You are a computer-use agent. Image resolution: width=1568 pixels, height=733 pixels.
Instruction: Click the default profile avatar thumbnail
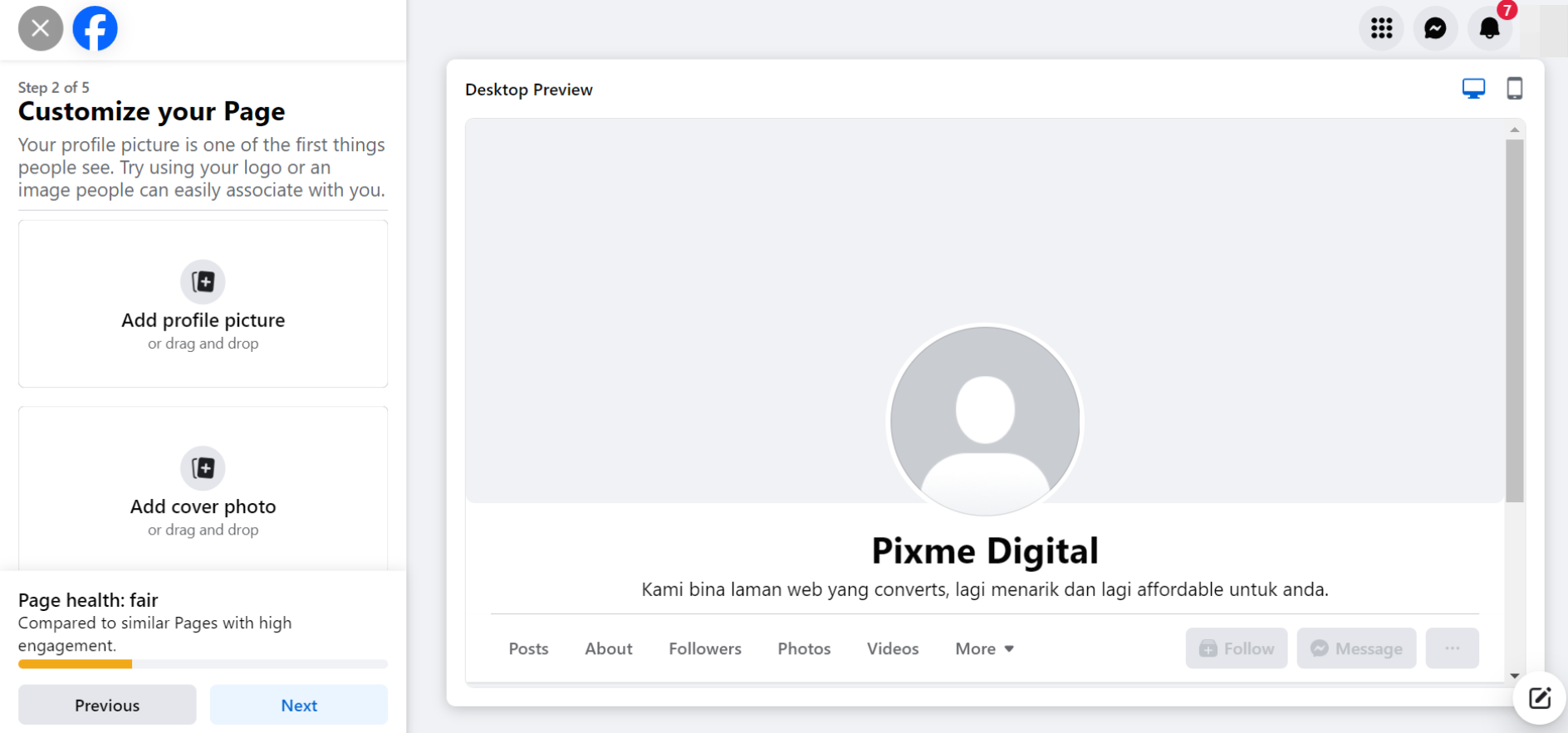pyautogui.click(x=984, y=421)
